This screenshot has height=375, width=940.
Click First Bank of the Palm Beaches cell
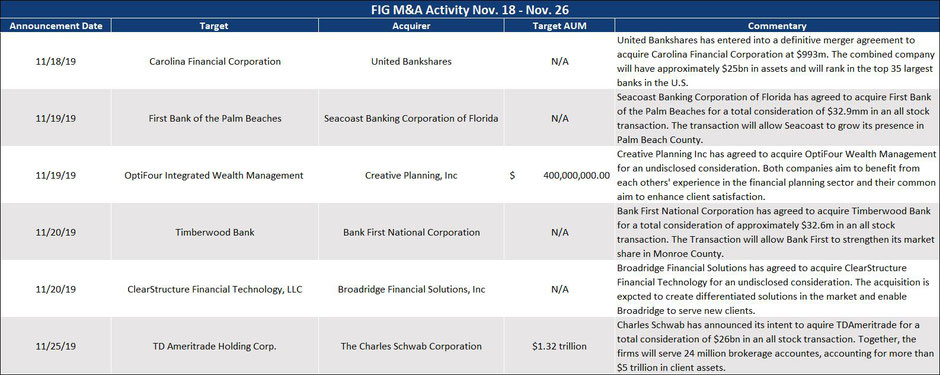[215, 118]
